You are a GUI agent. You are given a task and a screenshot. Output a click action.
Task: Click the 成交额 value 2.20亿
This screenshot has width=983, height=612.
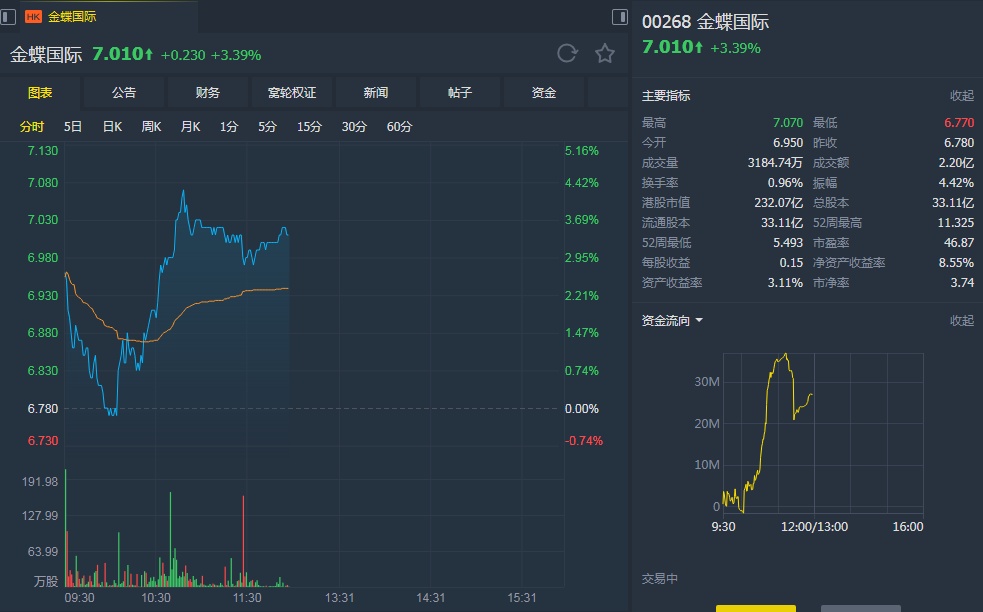coord(956,162)
